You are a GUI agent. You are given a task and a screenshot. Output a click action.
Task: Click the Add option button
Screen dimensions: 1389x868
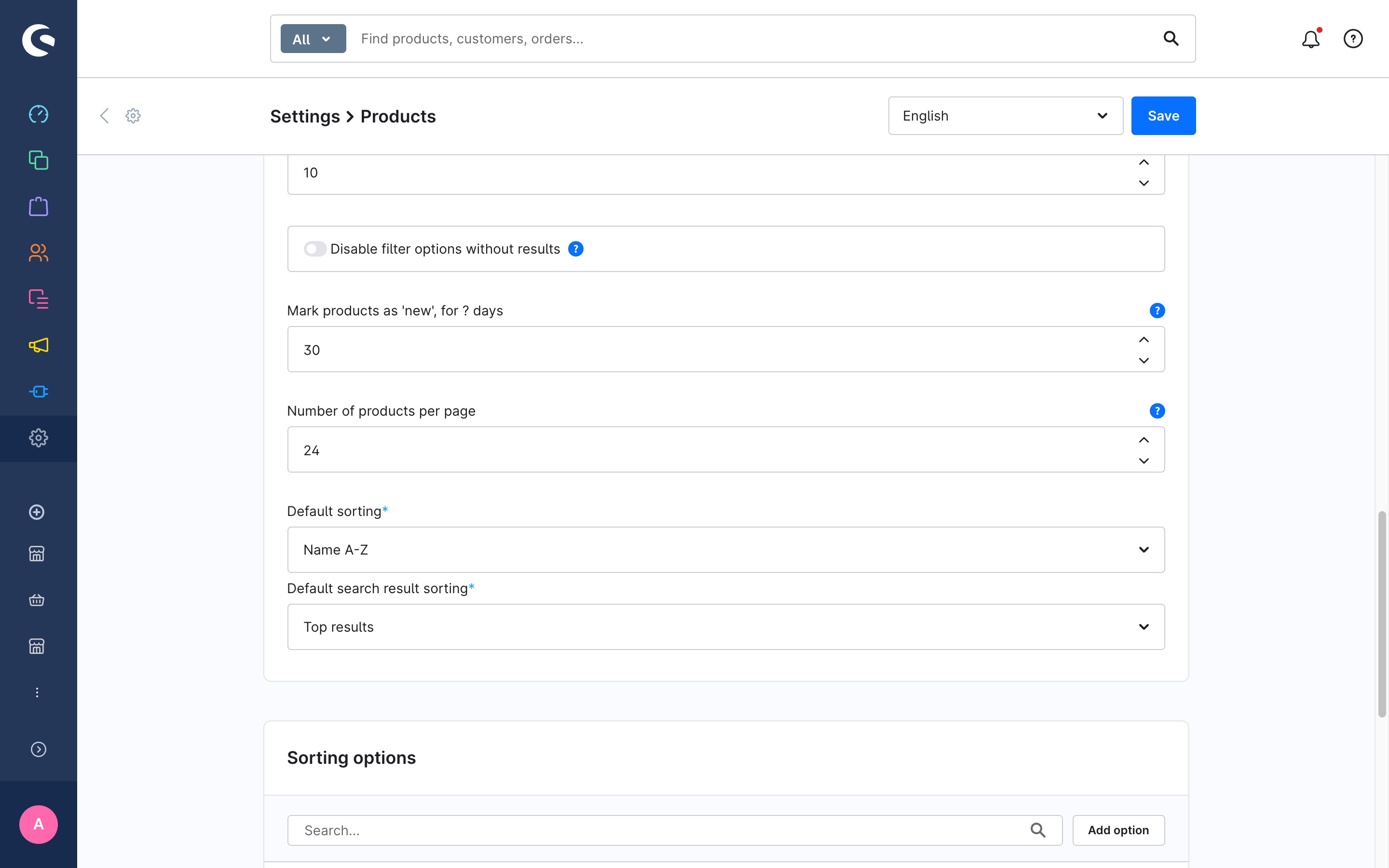1118,830
